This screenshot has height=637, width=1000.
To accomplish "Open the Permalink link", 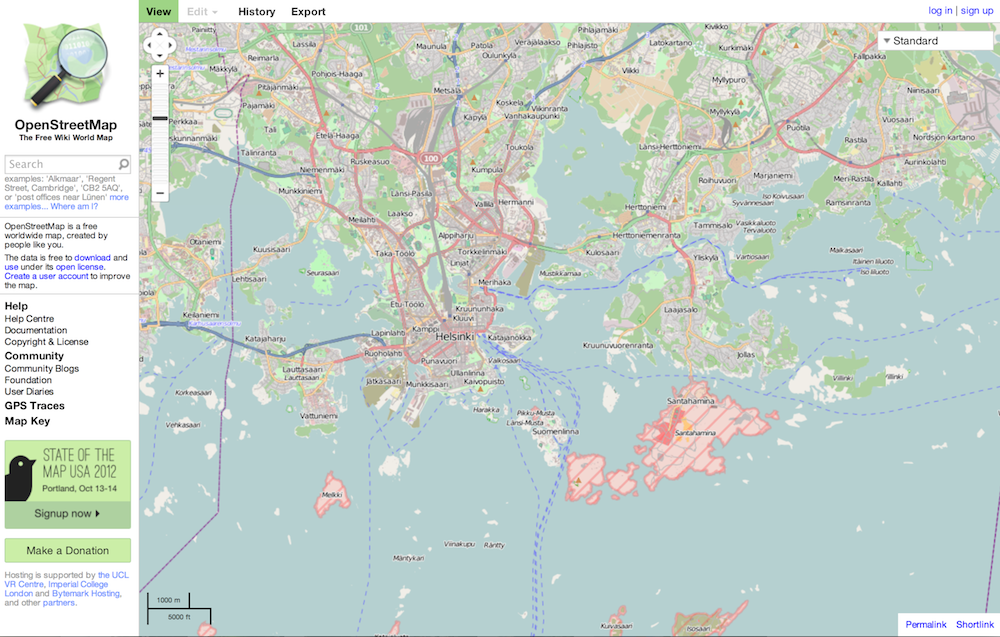I will pos(925,624).
